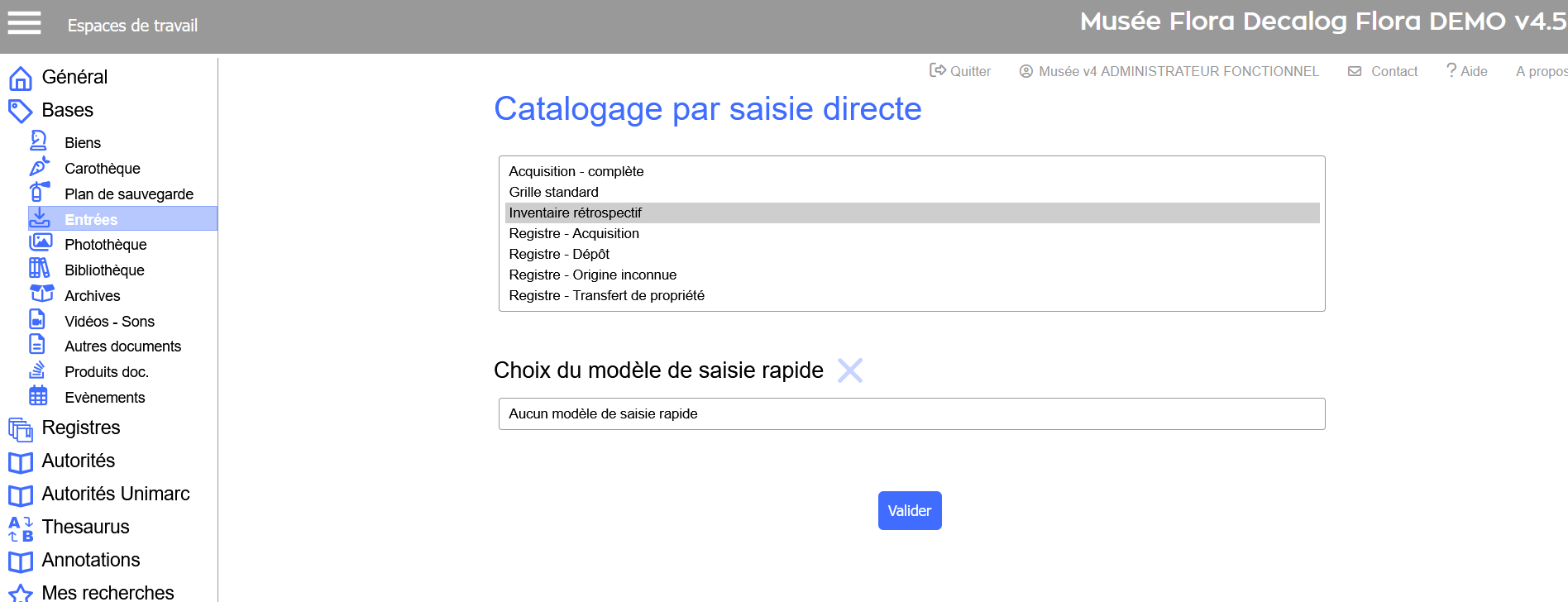Open the Evènements calendar icon
1568x602 pixels.
(x=39, y=396)
